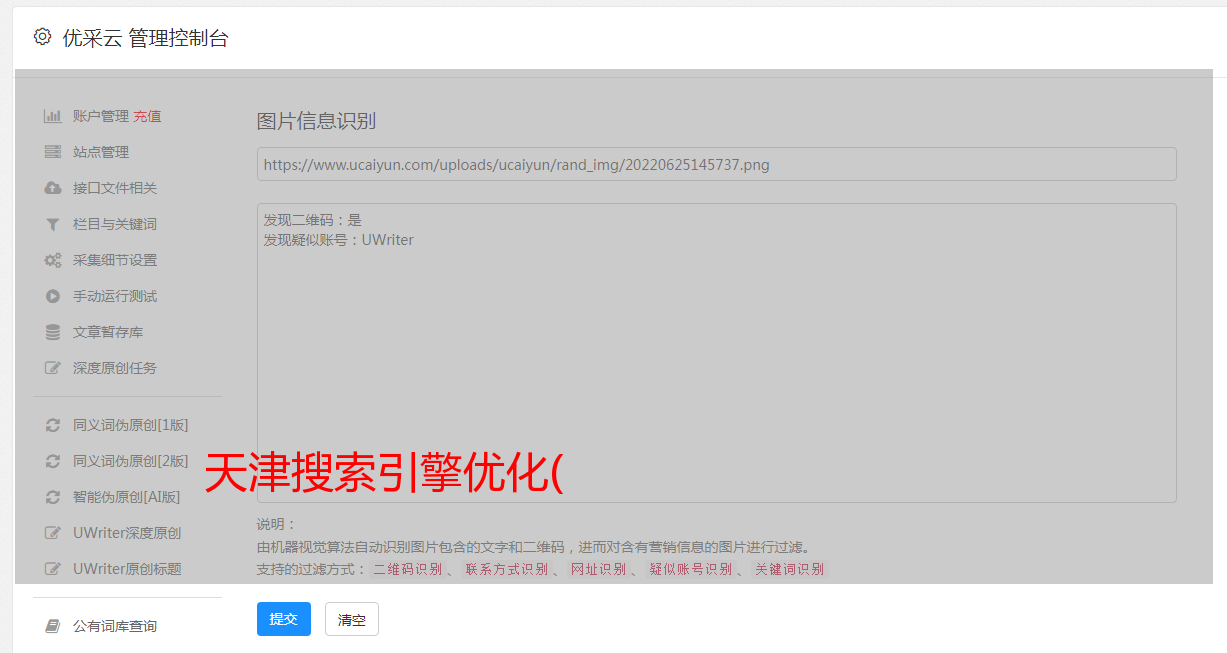Click the 发现二维码：是 result line
1227x653 pixels.
tap(313, 220)
